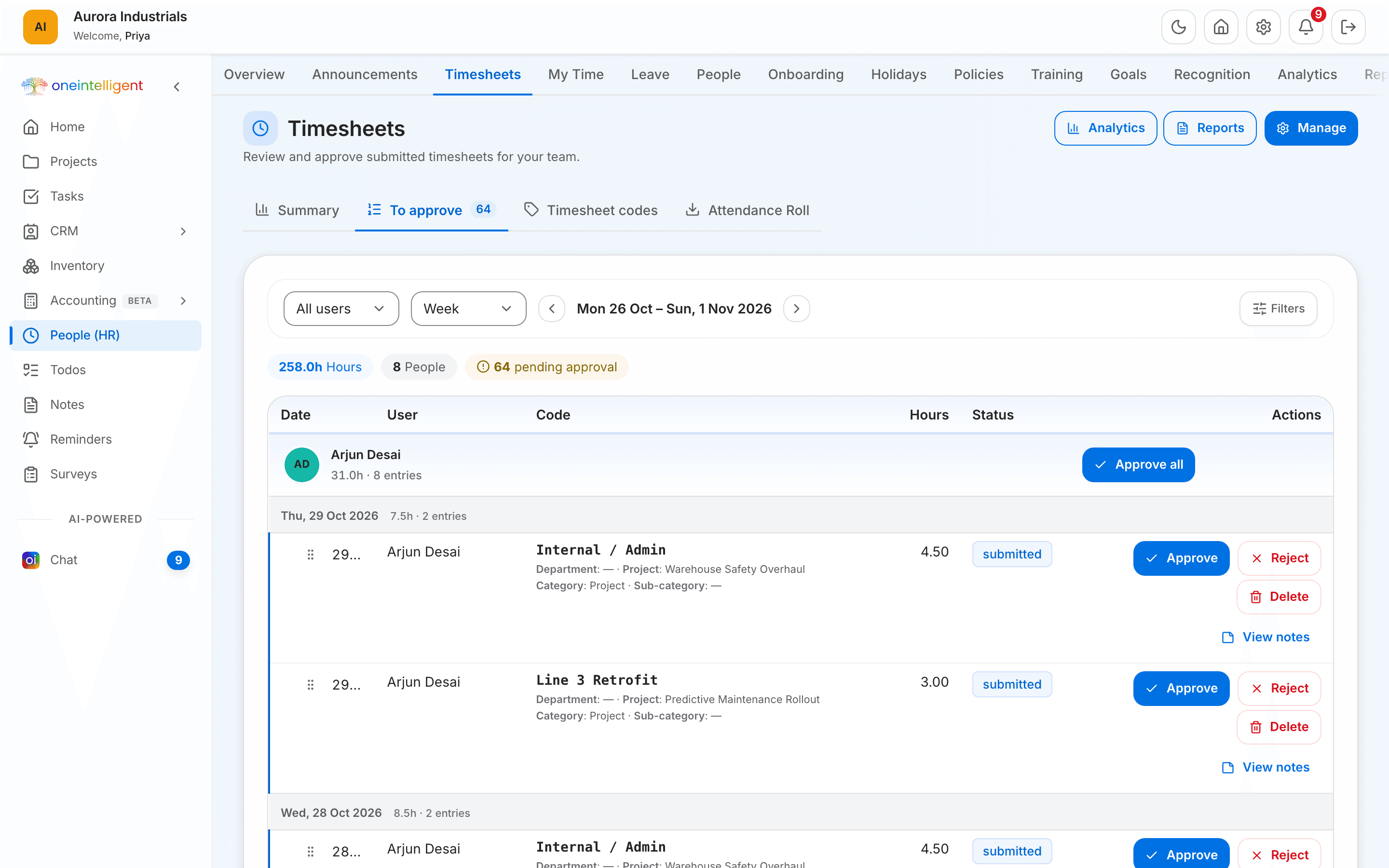Click the Reports button

coord(1210,128)
